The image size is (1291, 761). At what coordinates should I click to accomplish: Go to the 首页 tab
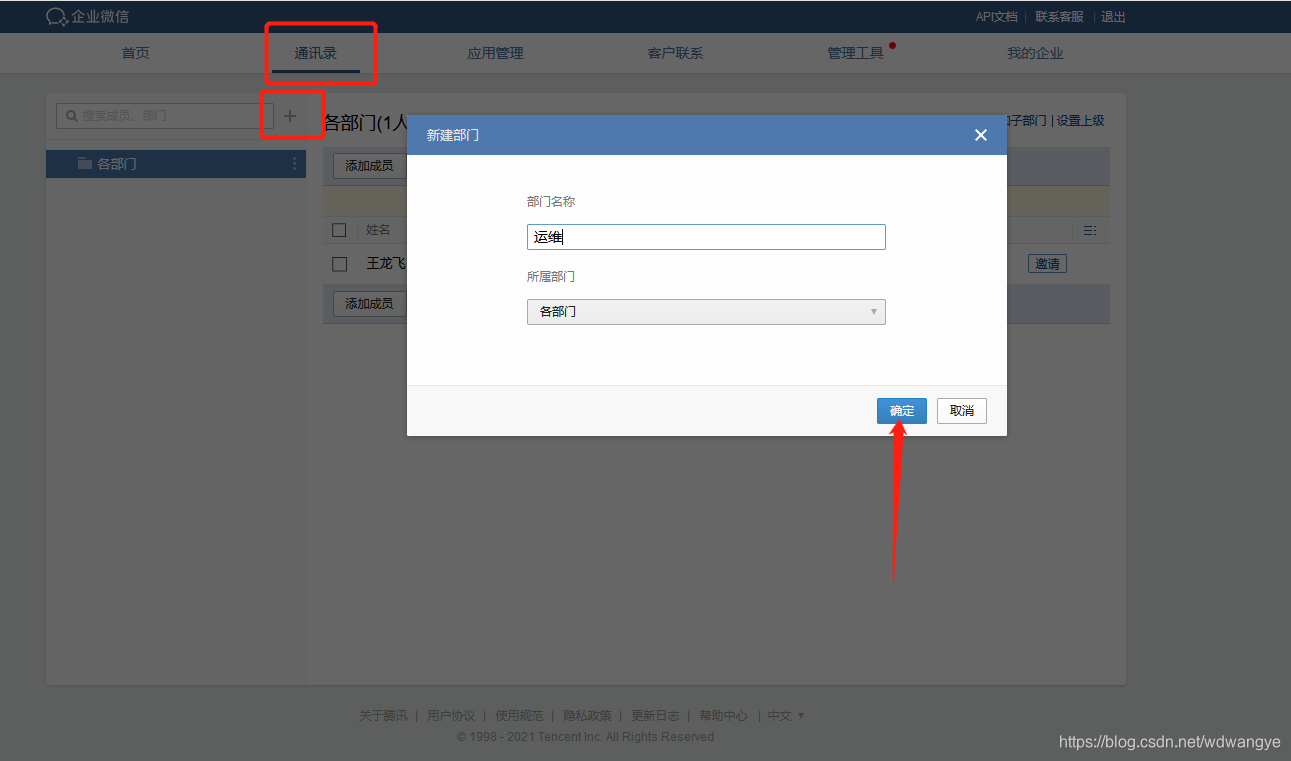pos(136,53)
